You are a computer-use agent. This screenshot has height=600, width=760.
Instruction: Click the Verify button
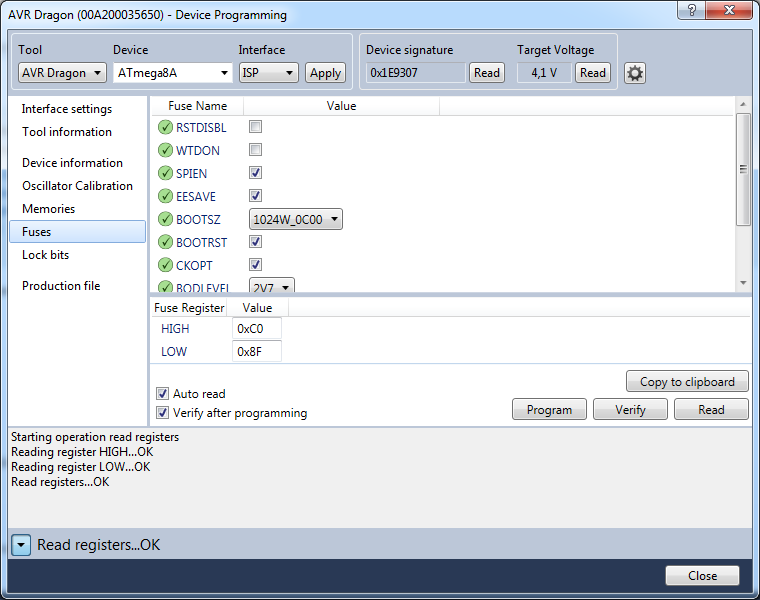(630, 410)
